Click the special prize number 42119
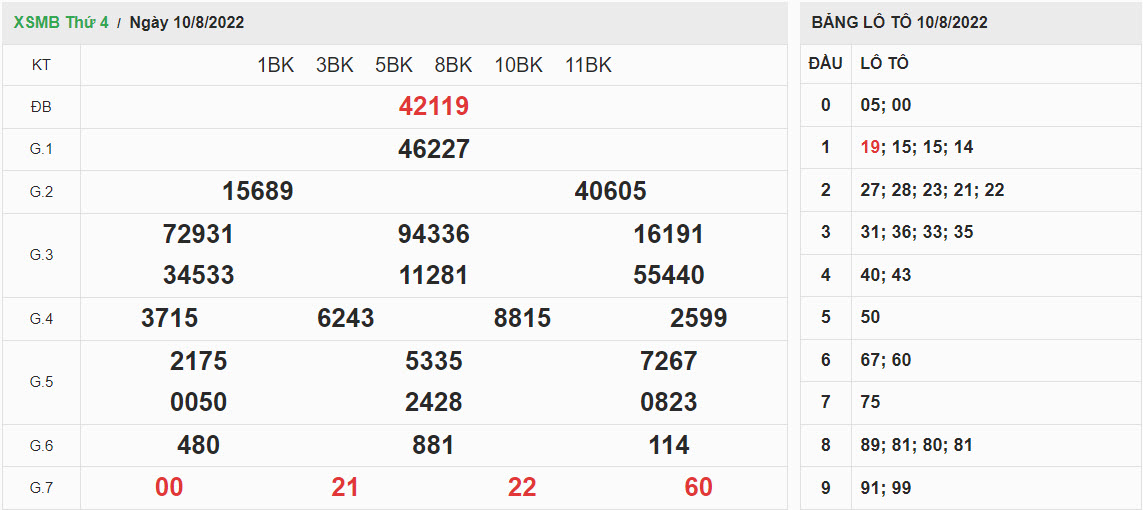 click(x=433, y=106)
